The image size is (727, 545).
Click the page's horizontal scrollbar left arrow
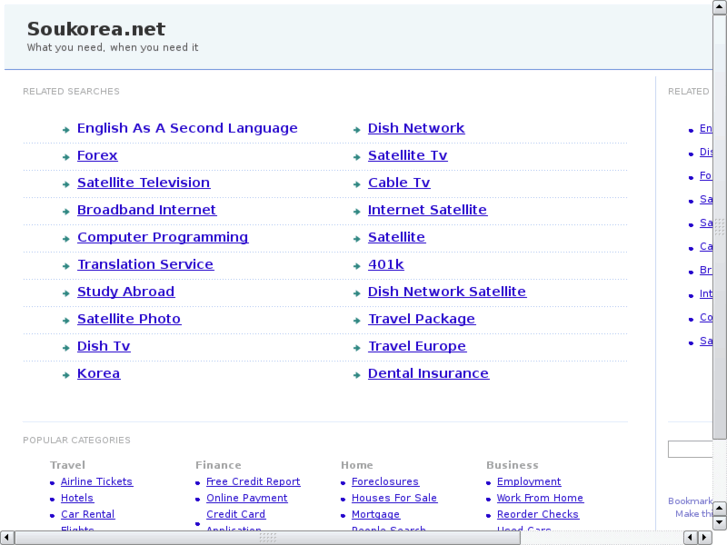[x=7, y=538]
